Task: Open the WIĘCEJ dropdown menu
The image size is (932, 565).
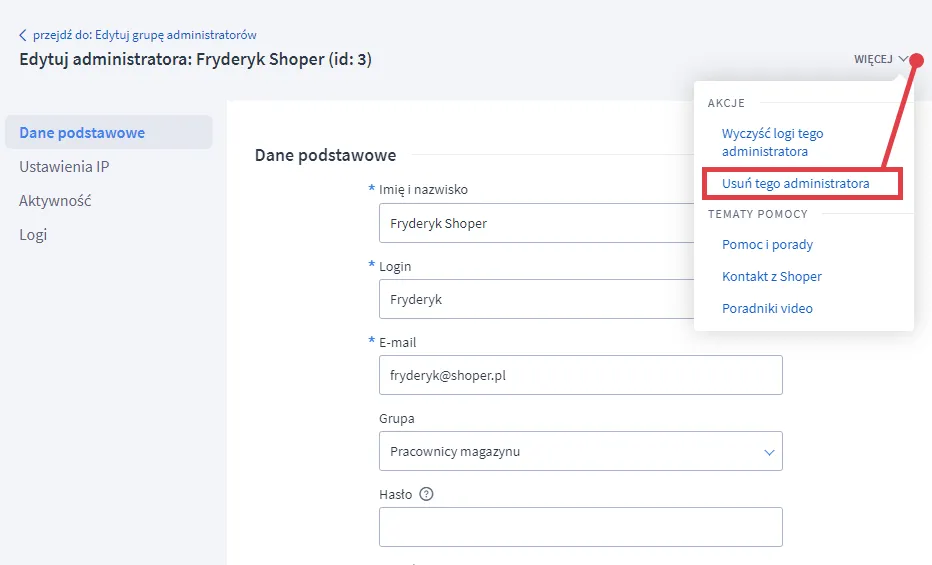Action: (880, 59)
